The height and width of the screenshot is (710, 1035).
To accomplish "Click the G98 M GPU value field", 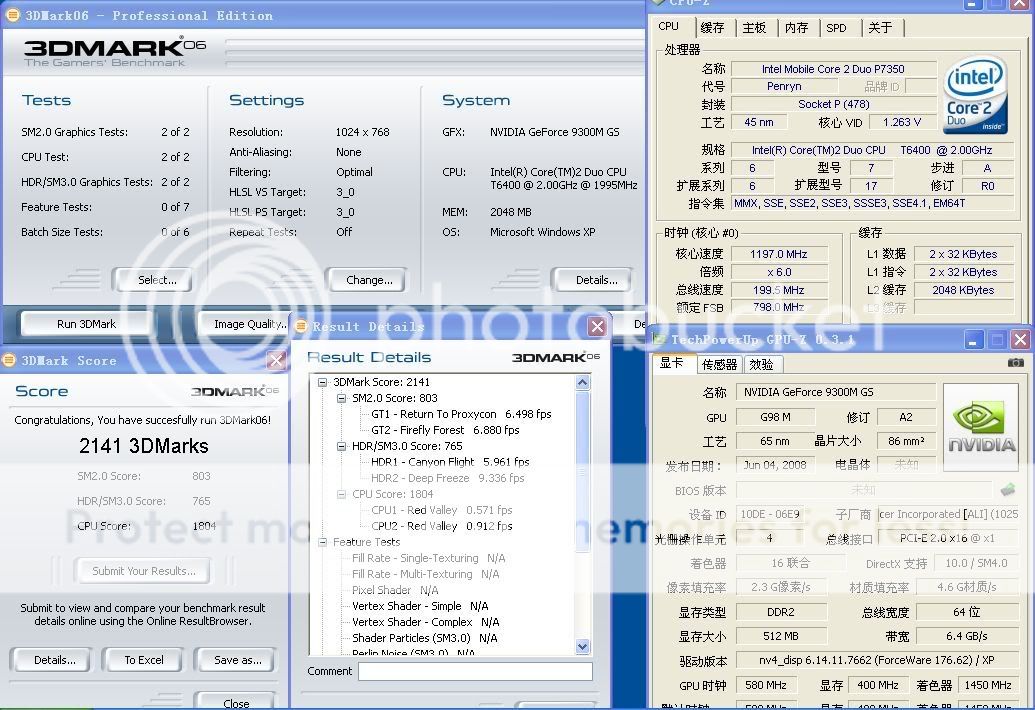I will (x=775, y=417).
